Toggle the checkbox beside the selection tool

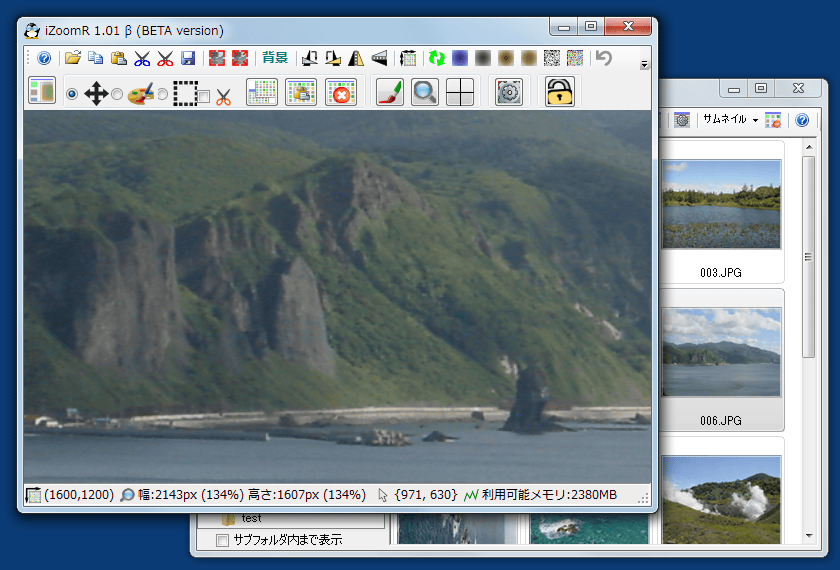pos(204,96)
